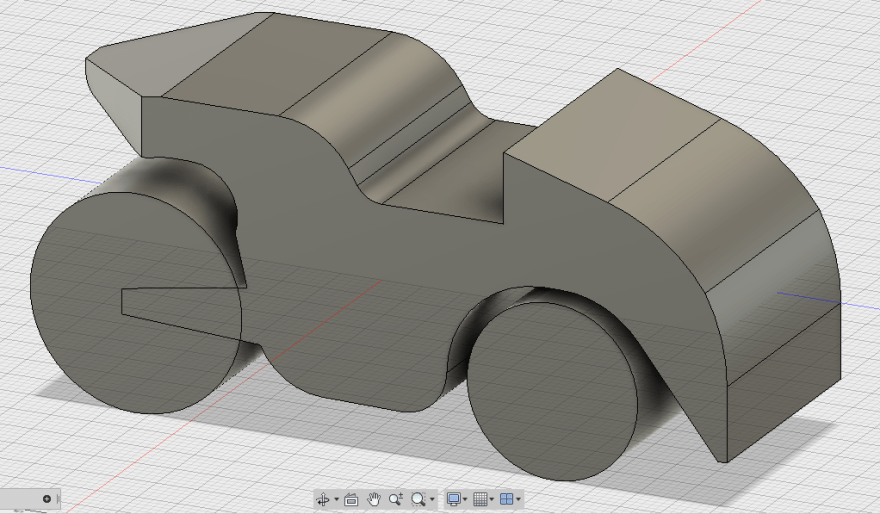Image resolution: width=880 pixels, height=514 pixels.
Task: Expand the Viewports dropdown arrow
Action: [x=519, y=499]
